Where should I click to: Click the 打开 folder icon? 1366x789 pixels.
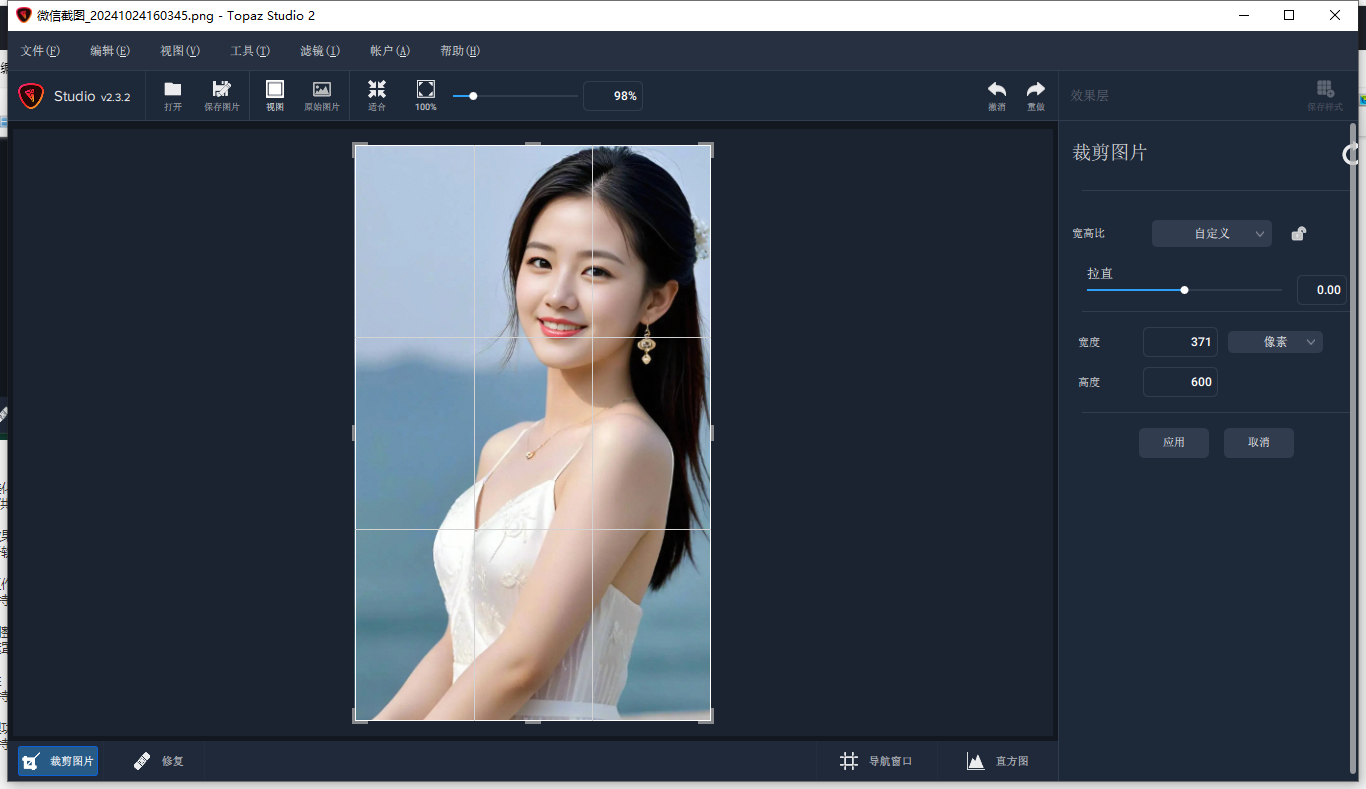173,90
